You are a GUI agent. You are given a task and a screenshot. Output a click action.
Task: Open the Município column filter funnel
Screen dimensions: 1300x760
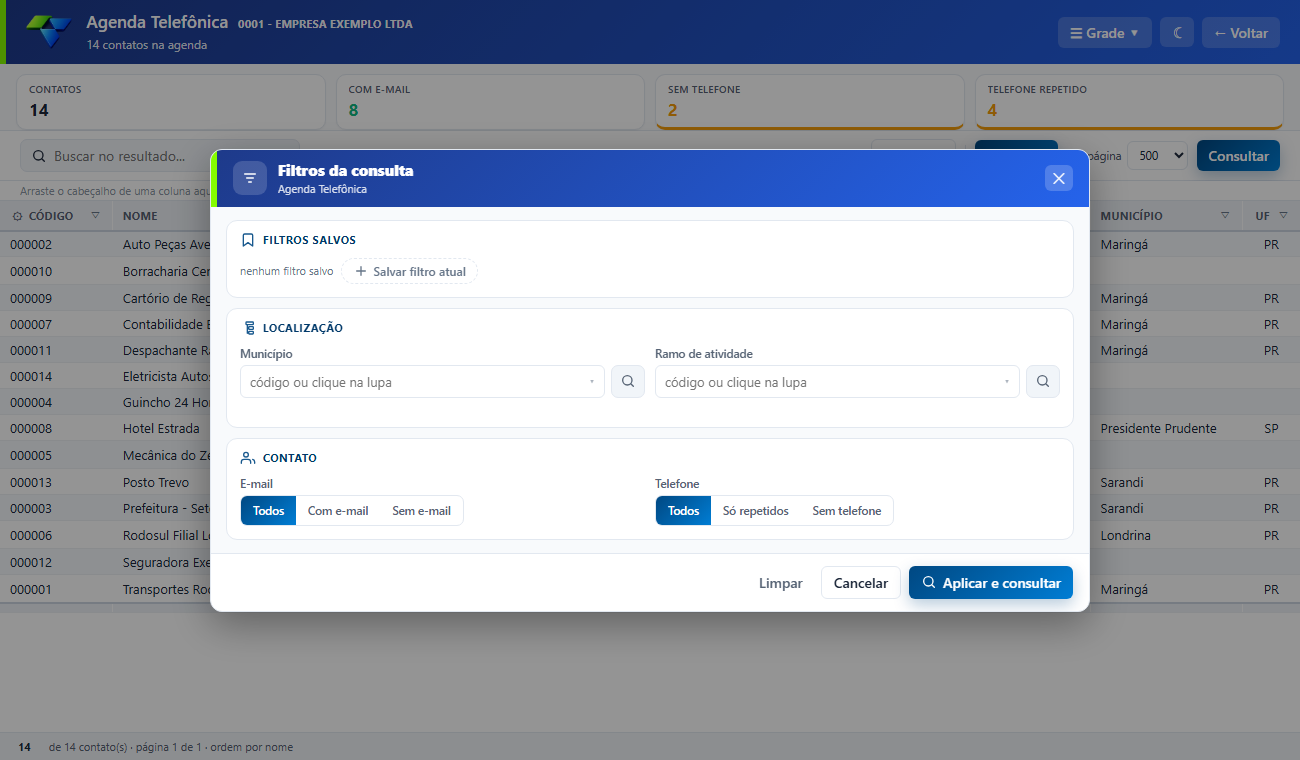1225,215
